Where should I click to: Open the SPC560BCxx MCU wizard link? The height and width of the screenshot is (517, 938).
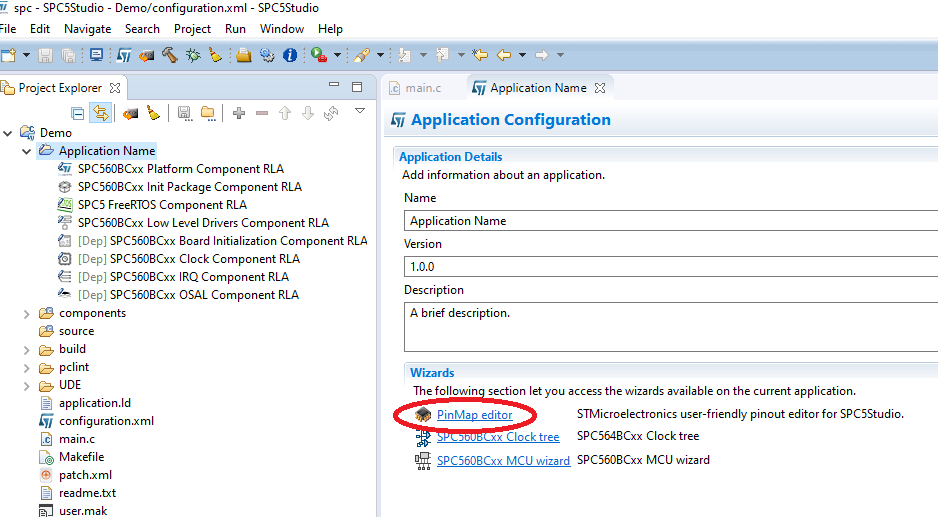pyautogui.click(x=503, y=461)
